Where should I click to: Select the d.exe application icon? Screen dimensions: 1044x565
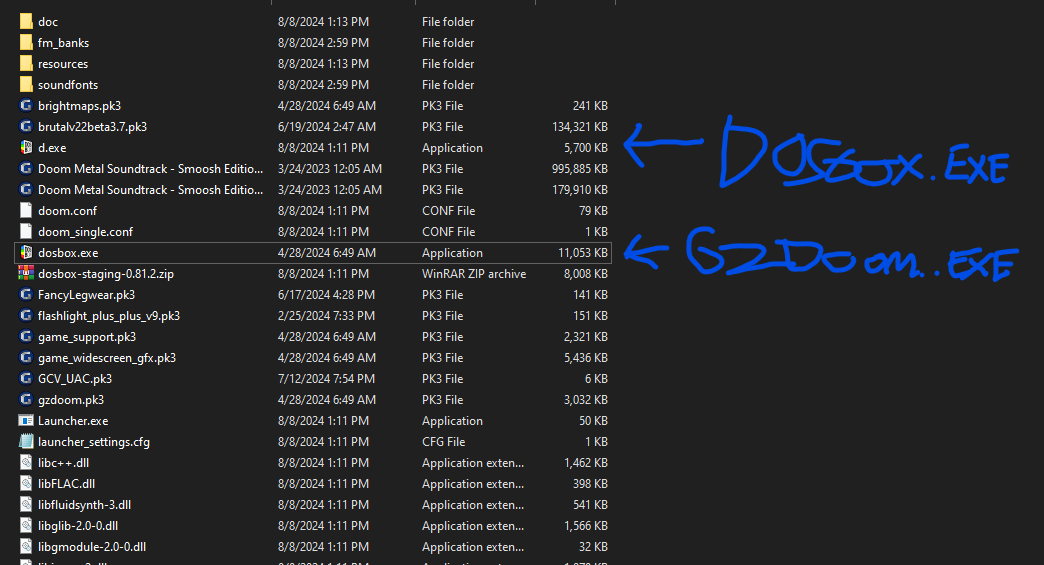(26, 148)
